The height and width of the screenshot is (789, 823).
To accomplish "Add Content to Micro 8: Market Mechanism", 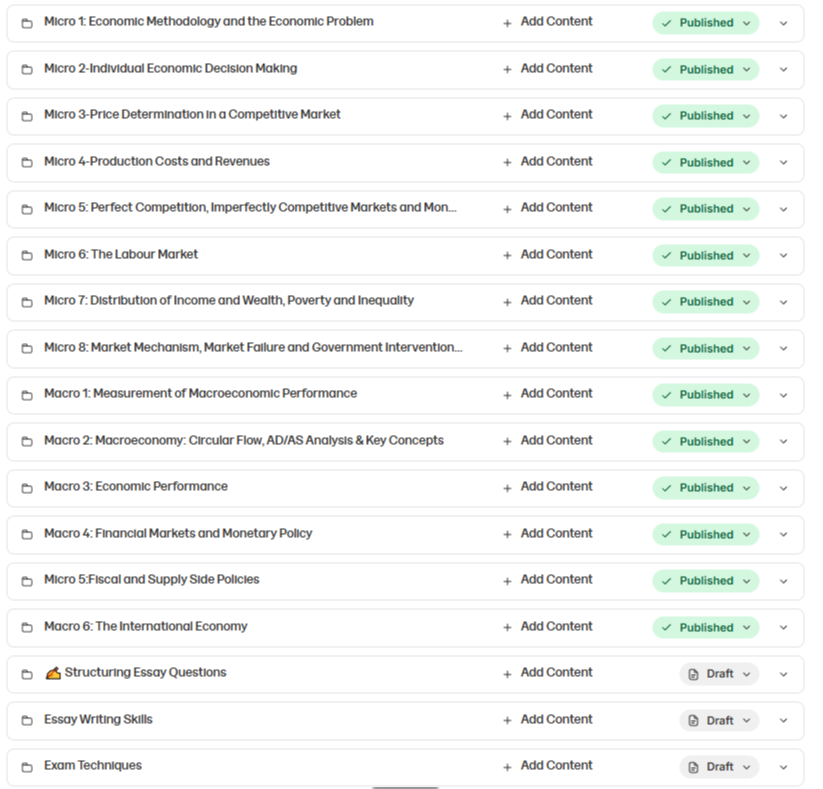I will pos(548,348).
